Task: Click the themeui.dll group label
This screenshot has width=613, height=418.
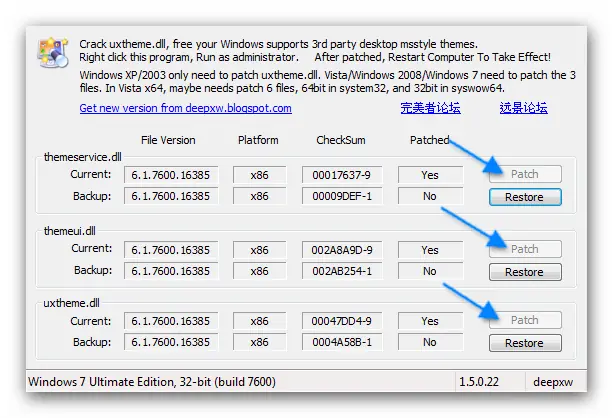Action: point(70,231)
